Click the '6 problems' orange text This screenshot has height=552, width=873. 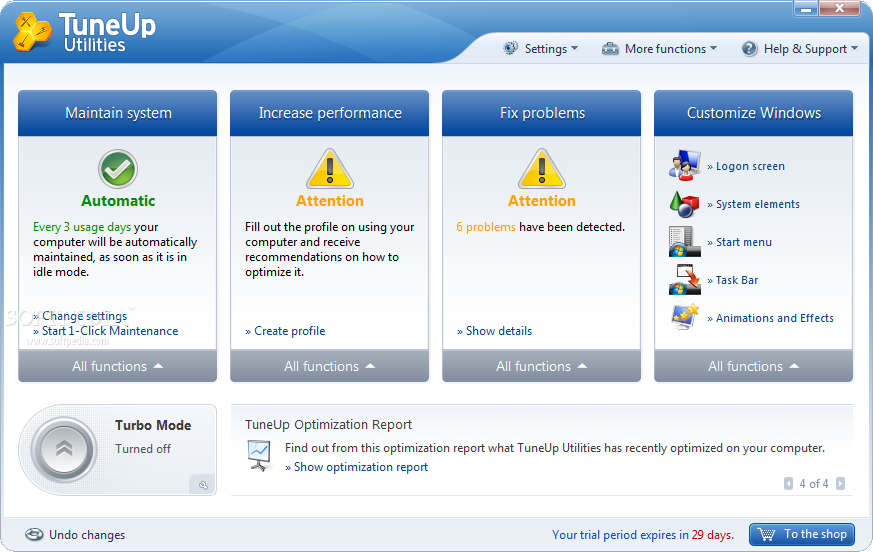(x=486, y=227)
